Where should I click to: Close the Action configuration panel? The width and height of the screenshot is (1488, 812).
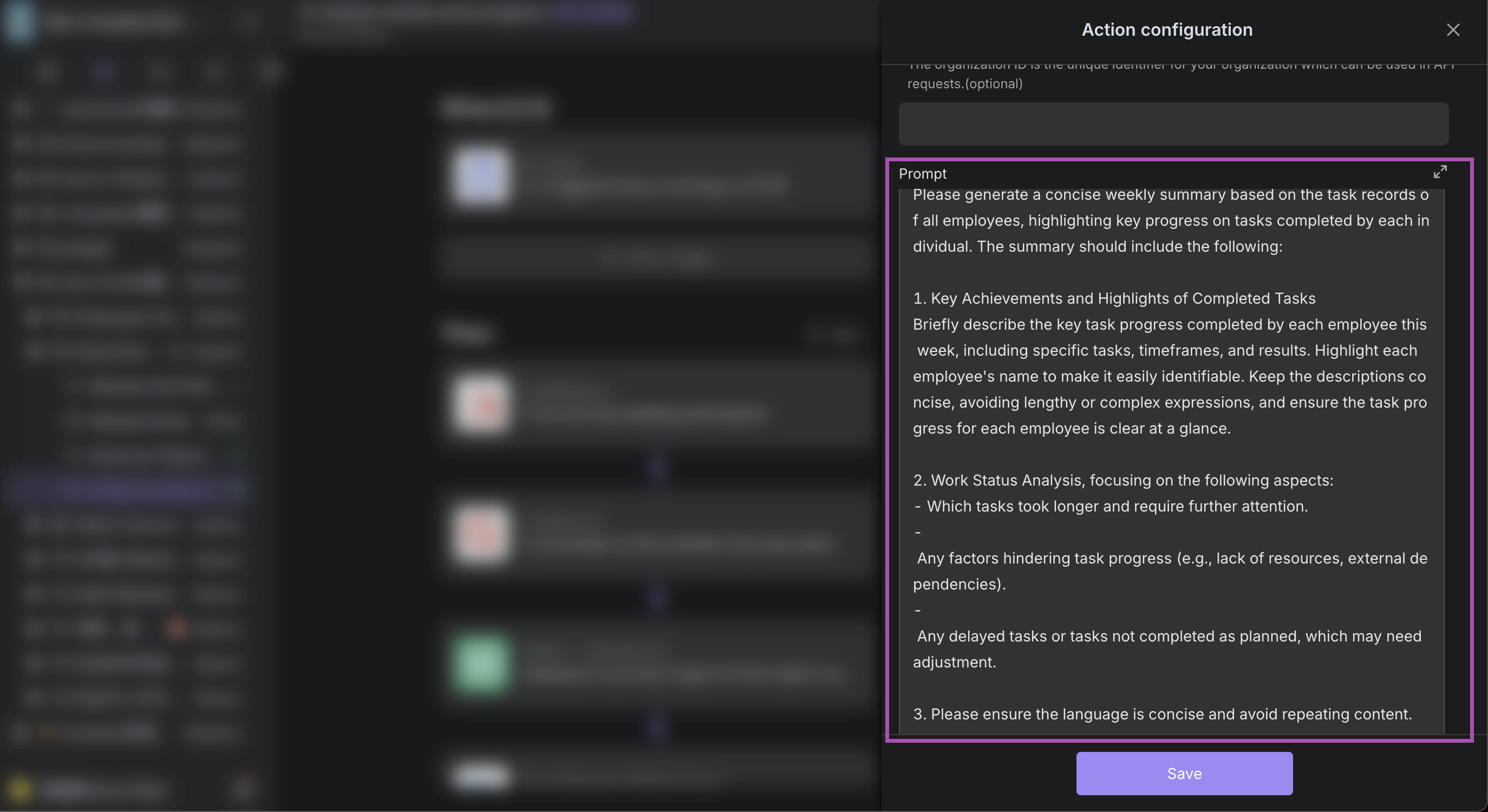[x=1453, y=30]
